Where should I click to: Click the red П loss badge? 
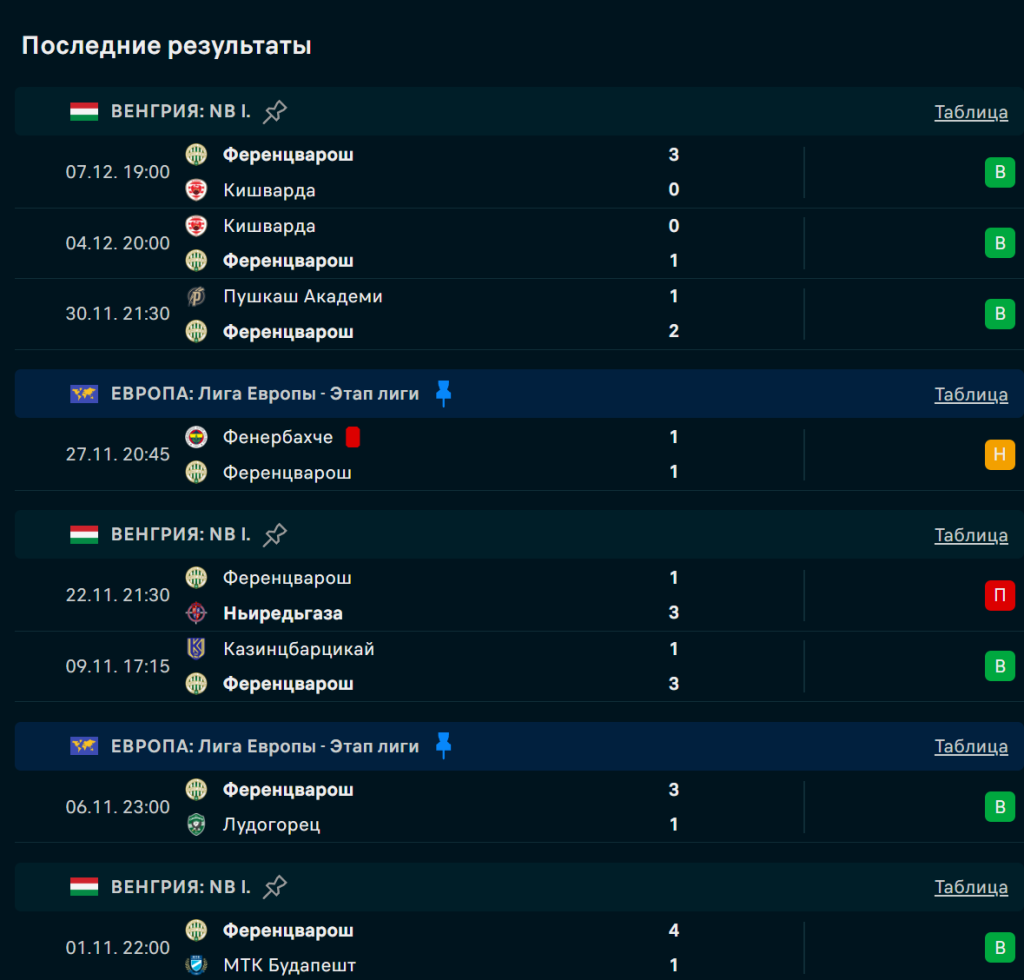click(999, 595)
